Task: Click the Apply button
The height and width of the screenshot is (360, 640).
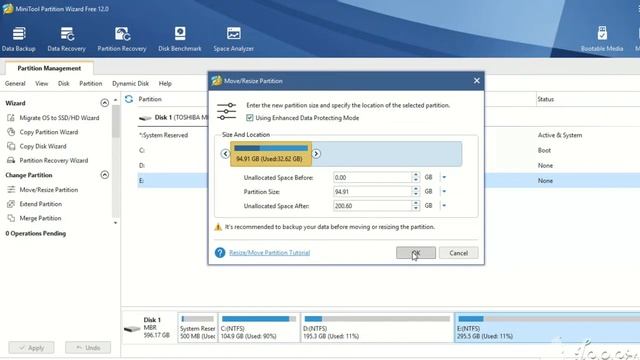Action: (31, 348)
